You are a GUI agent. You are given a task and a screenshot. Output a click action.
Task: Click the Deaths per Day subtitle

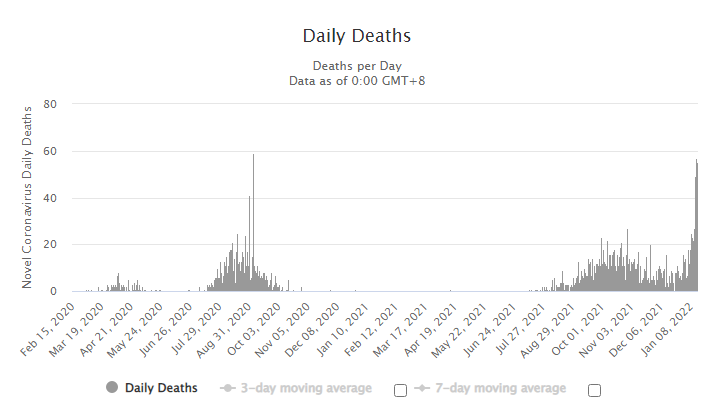pyautogui.click(x=357, y=66)
